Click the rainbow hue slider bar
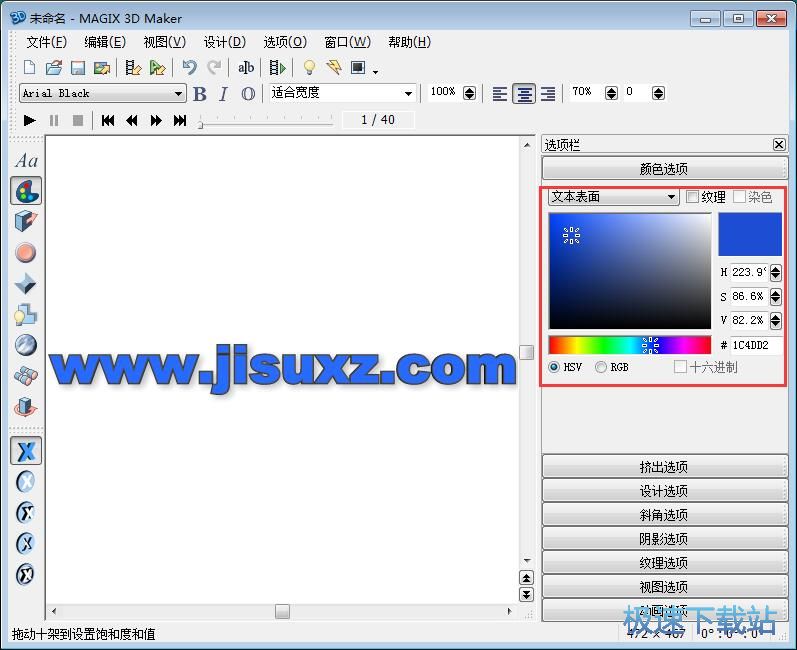 point(630,345)
